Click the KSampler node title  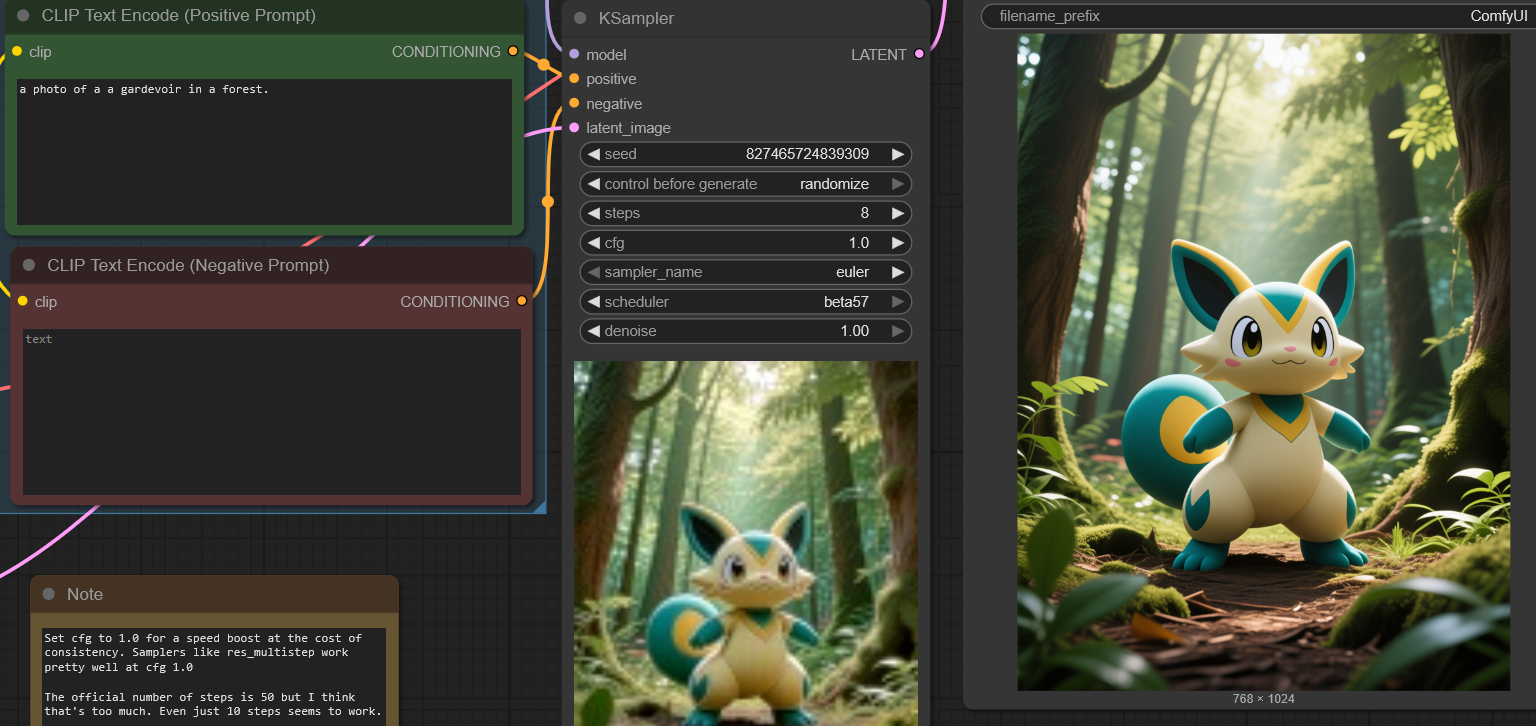[x=636, y=18]
